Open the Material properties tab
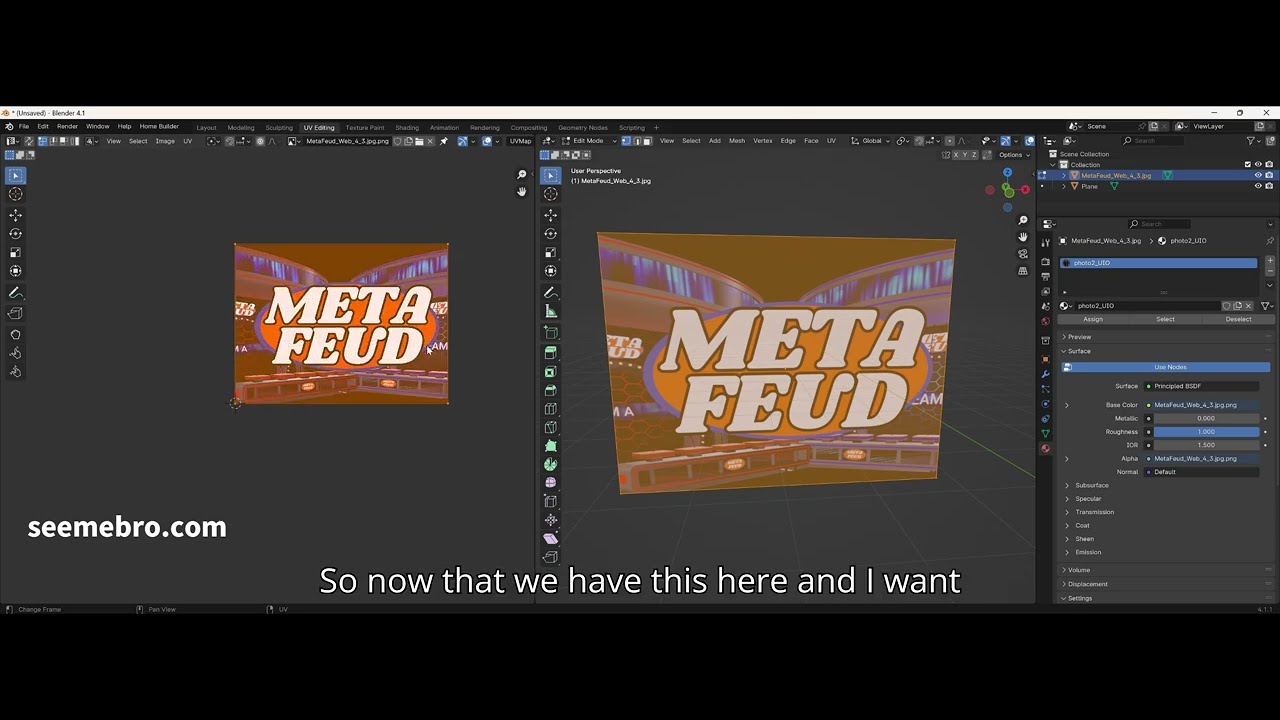This screenshot has width=1280, height=720. pyautogui.click(x=1045, y=448)
